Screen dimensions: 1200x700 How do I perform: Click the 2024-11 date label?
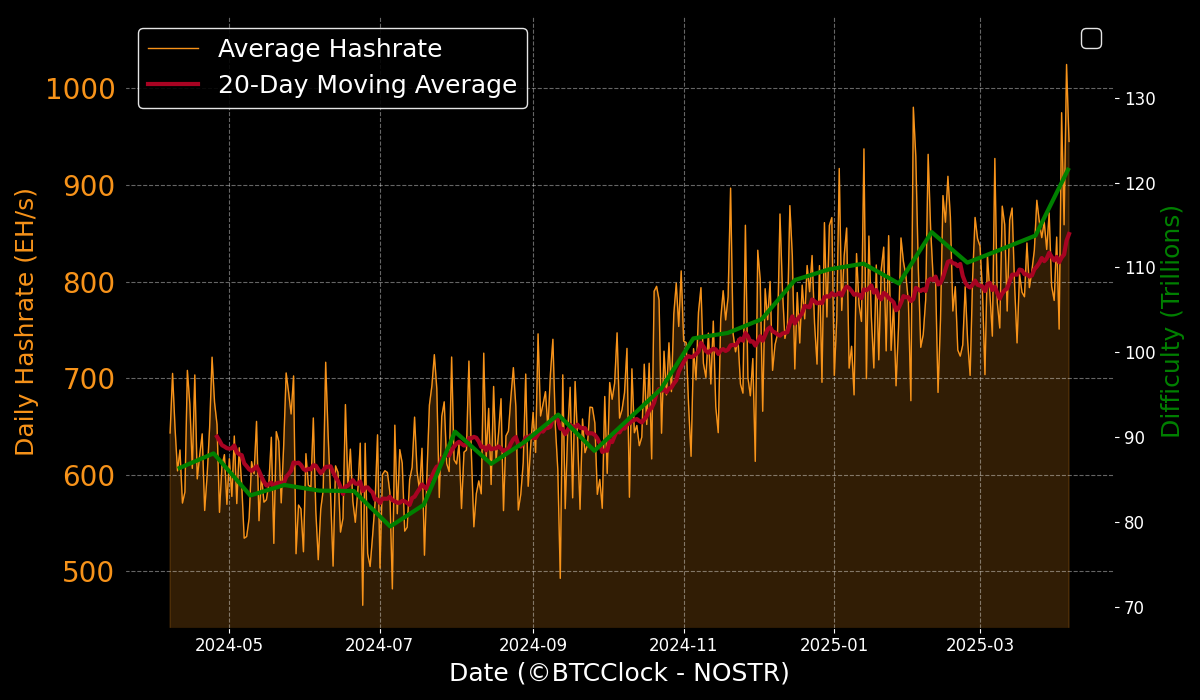685,645
